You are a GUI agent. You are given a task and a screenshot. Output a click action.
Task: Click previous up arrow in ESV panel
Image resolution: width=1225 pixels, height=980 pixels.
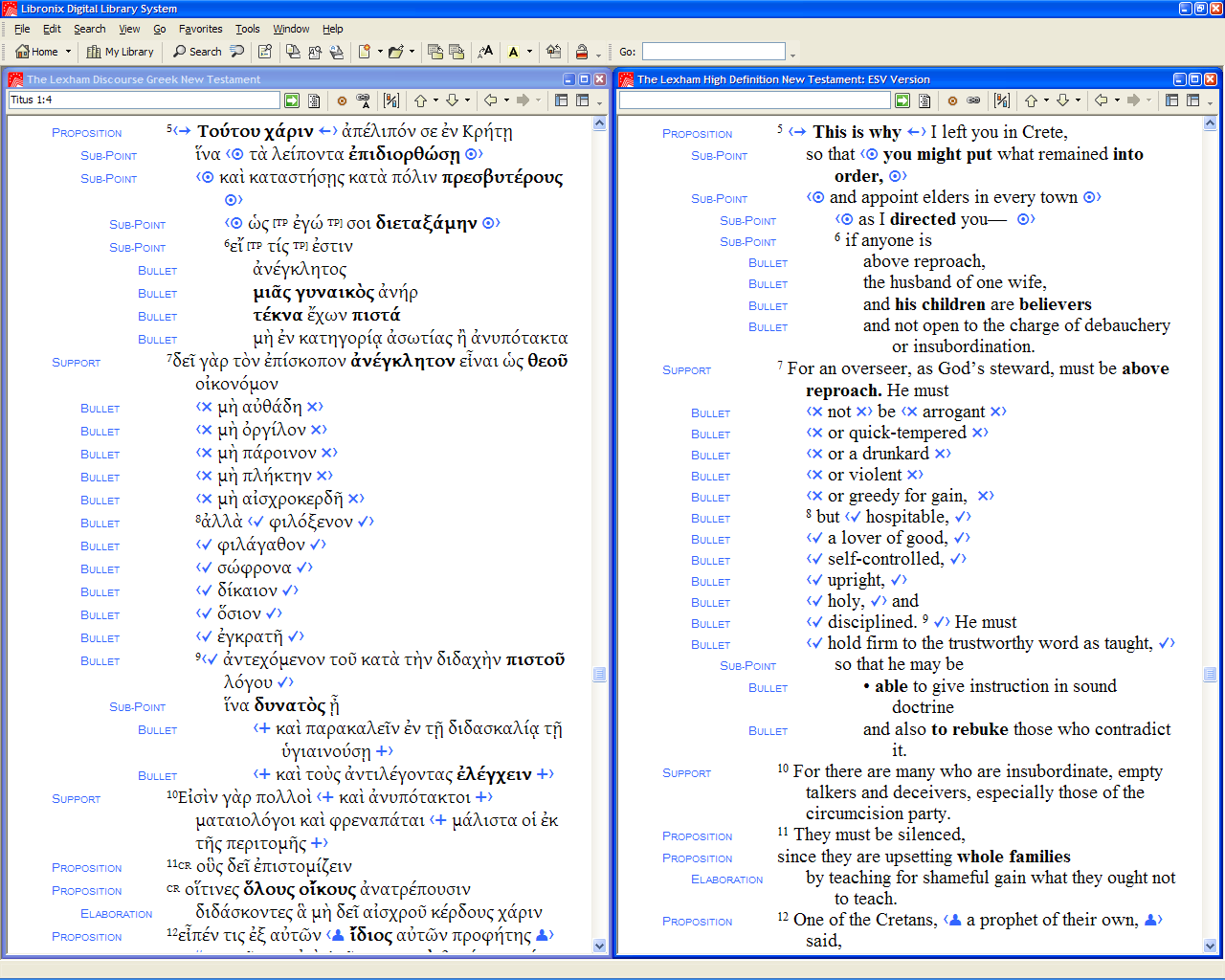[1031, 100]
